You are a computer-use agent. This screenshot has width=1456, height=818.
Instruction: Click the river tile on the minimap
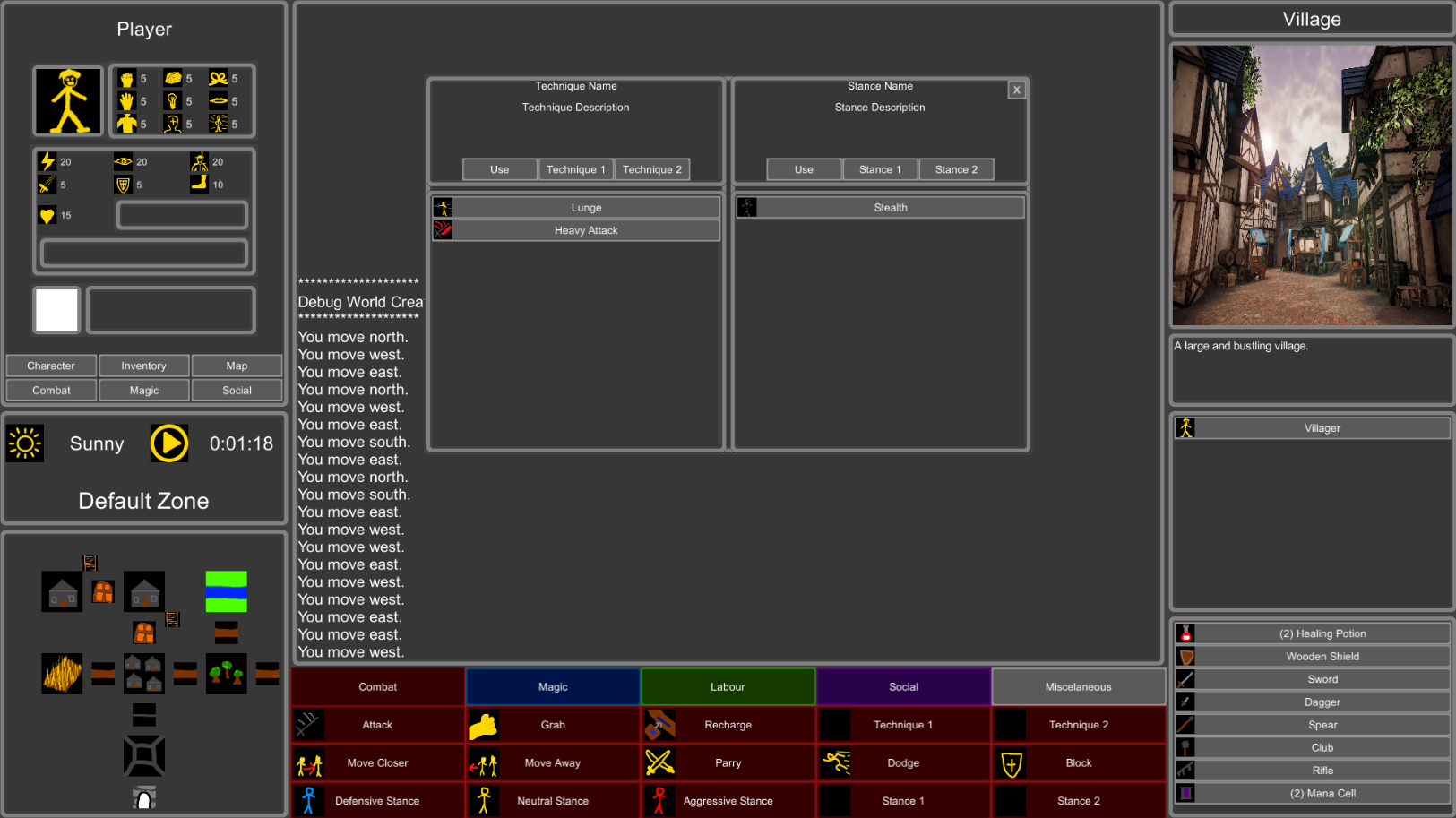[226, 591]
